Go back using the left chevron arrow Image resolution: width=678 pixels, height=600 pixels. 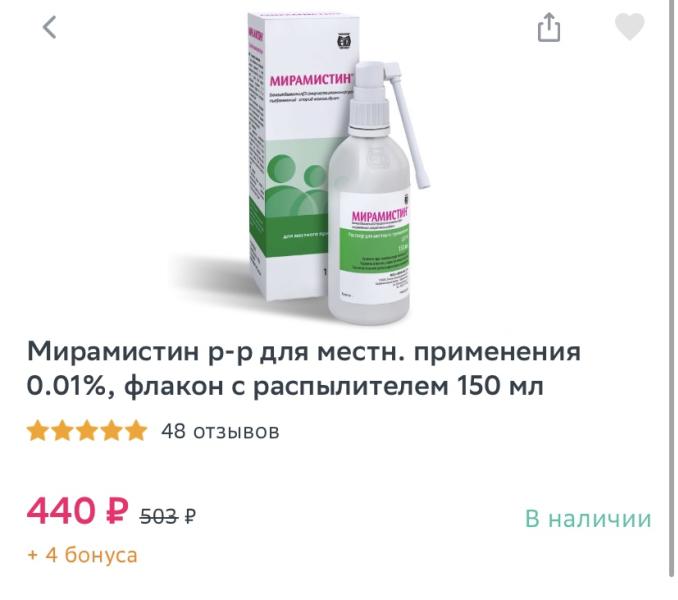49,27
